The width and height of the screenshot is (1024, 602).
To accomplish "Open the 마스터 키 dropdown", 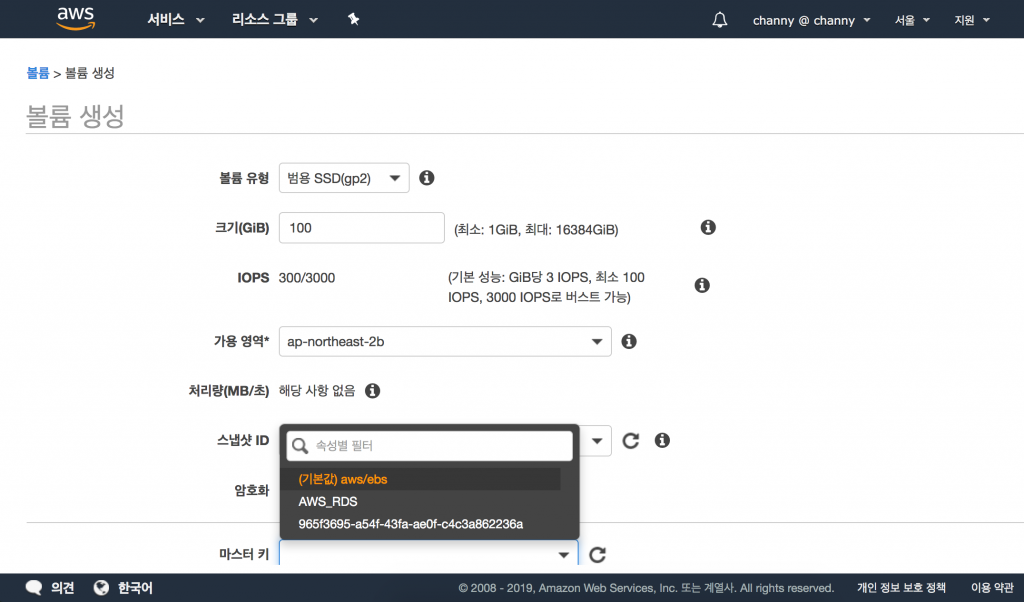I will 428,554.
